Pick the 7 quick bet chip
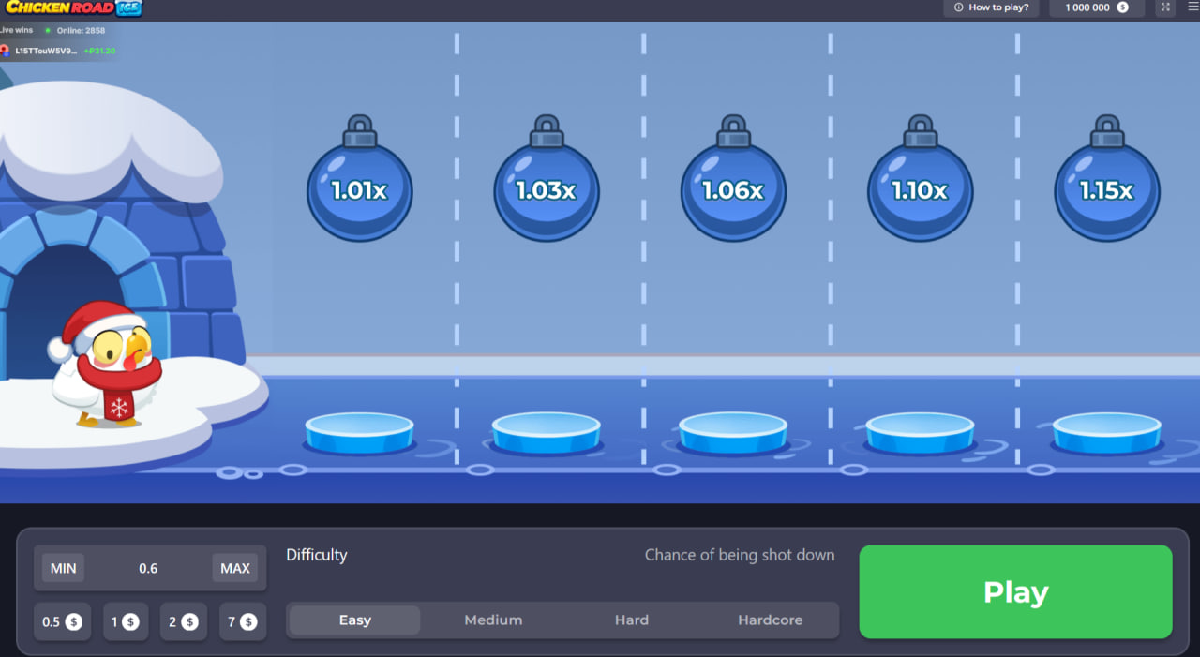Image resolution: width=1200 pixels, height=657 pixels. tap(242, 622)
